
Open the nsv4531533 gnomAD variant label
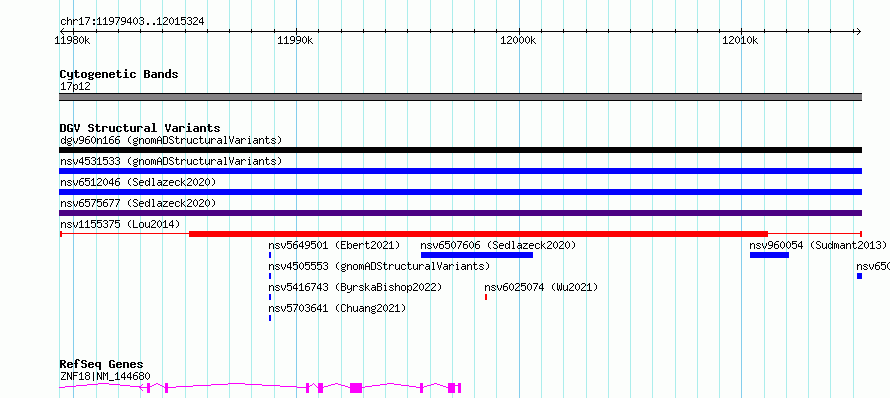(171, 161)
